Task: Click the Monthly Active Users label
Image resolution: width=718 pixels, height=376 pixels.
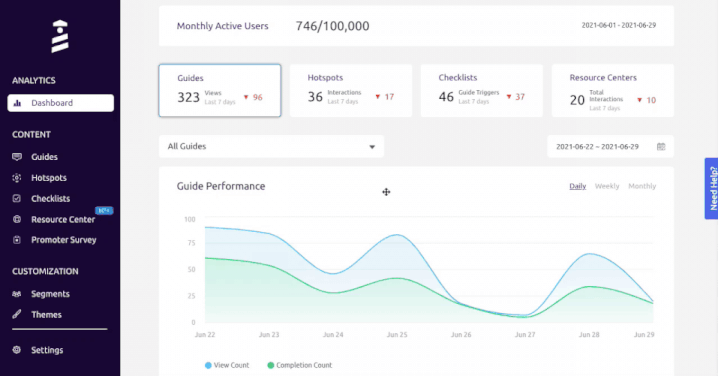Action: [223, 26]
